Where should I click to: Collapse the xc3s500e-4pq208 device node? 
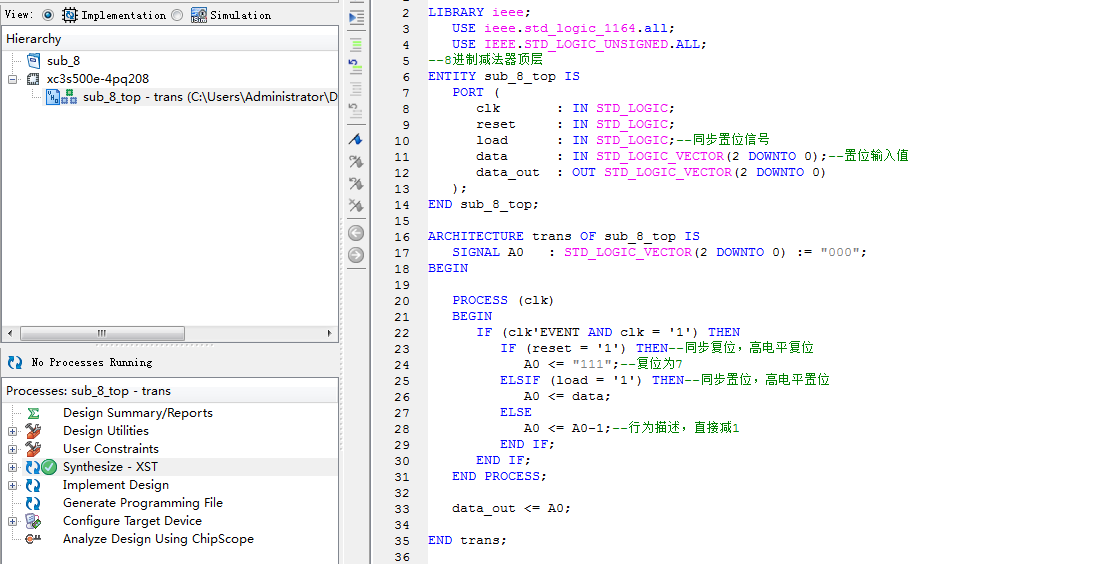coord(13,79)
